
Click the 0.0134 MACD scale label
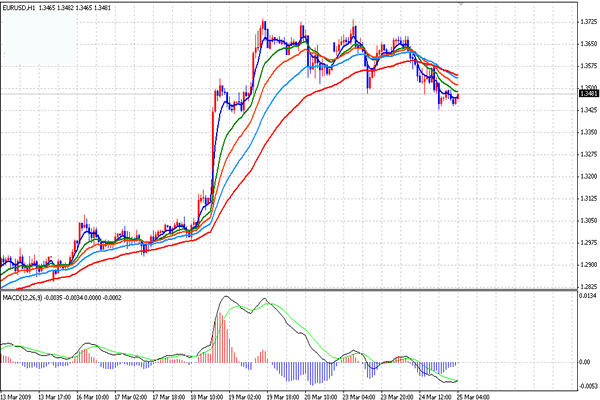589,296
